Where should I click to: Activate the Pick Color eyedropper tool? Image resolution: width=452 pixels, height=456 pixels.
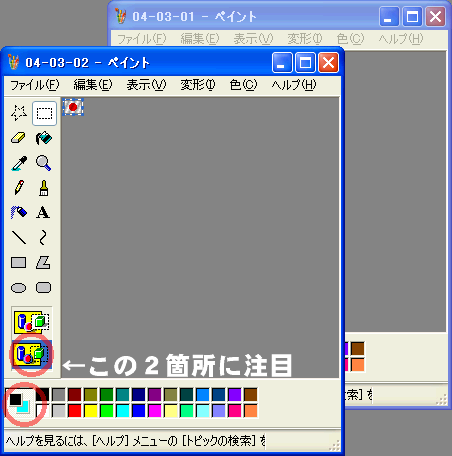[x=19, y=163]
